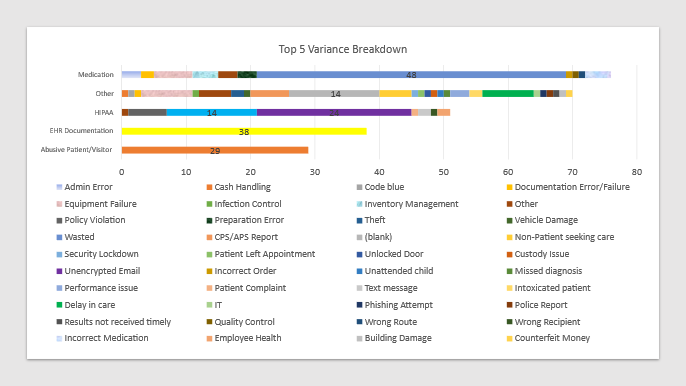Click the Admin Error legend item
This screenshot has height=386, width=686.
84,187
